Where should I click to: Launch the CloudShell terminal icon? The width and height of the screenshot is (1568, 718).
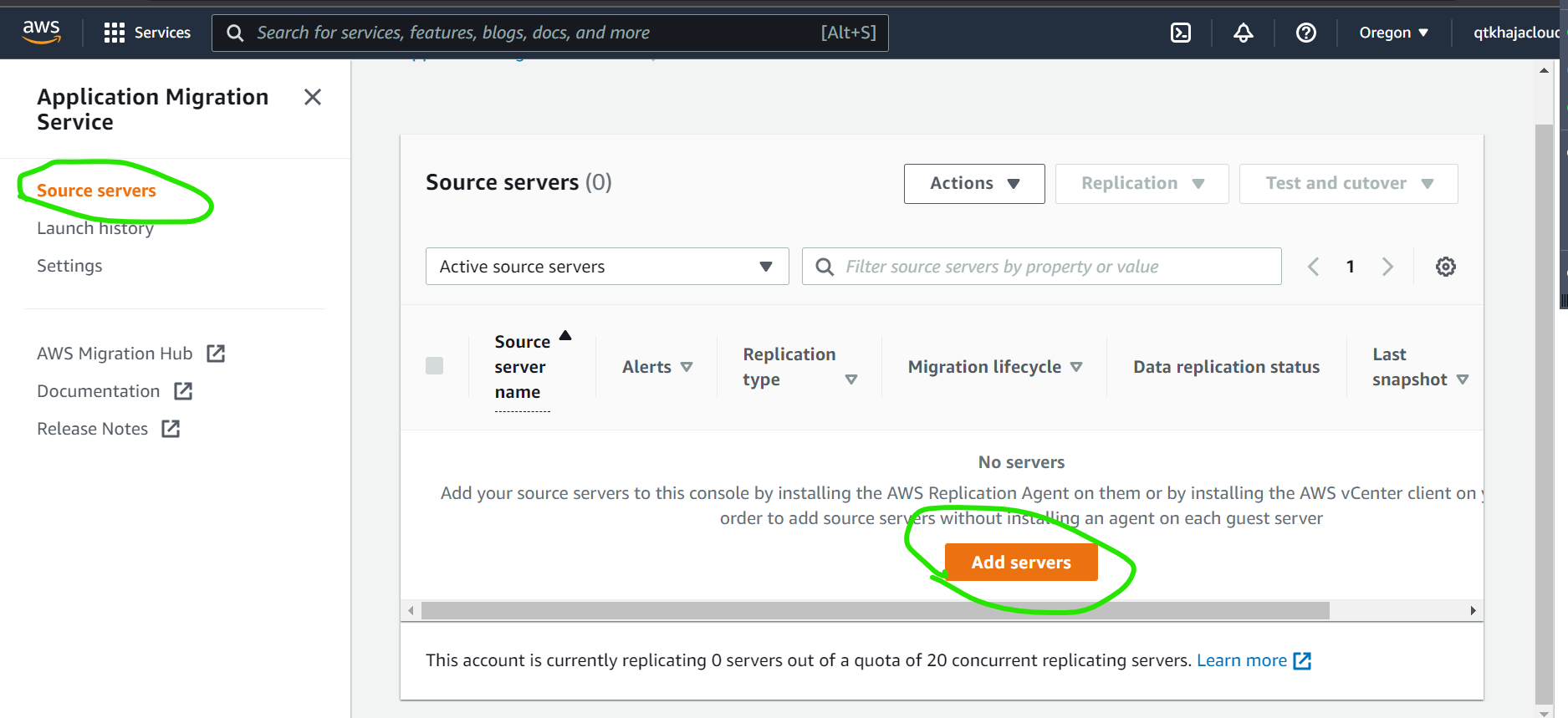pyautogui.click(x=1180, y=33)
